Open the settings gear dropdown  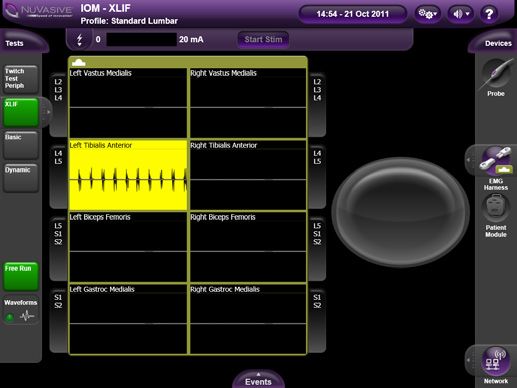(428, 14)
